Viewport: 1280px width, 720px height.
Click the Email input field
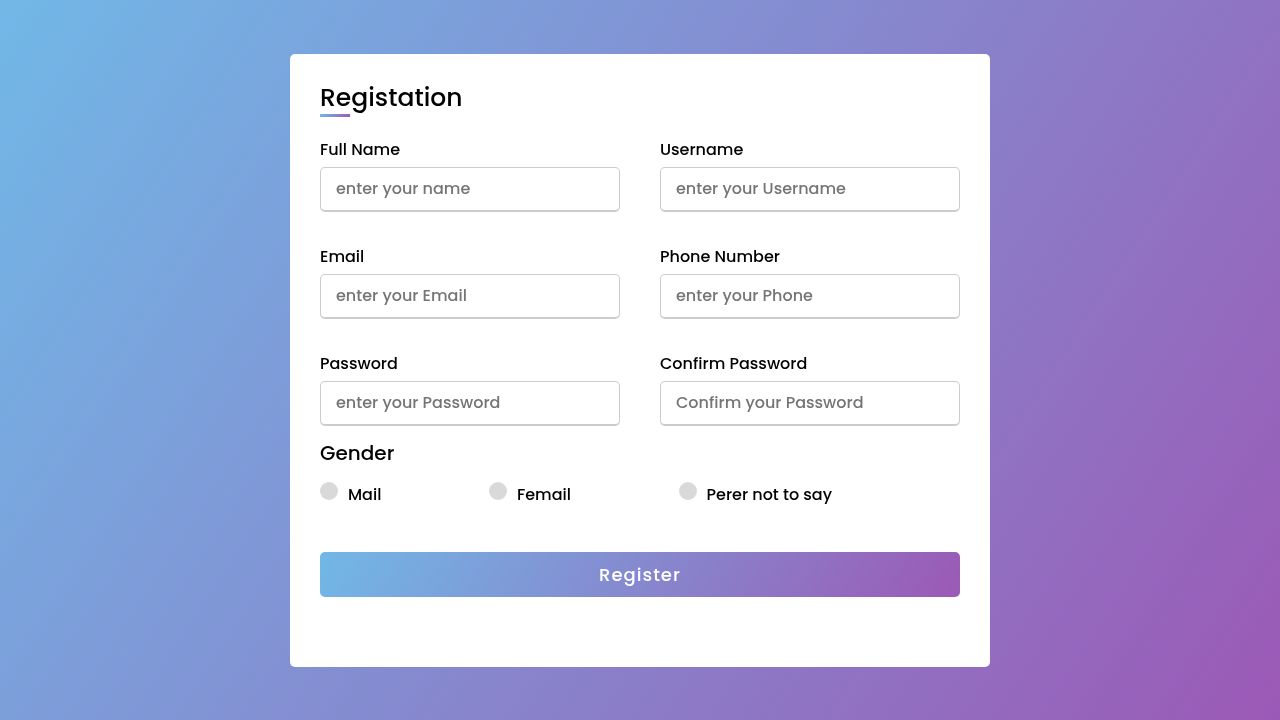click(469, 296)
